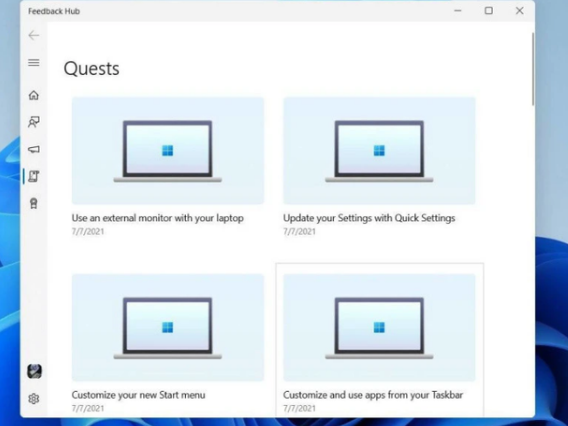Select the Quests icon in the sidebar
This screenshot has height=426, width=568.
point(34,176)
